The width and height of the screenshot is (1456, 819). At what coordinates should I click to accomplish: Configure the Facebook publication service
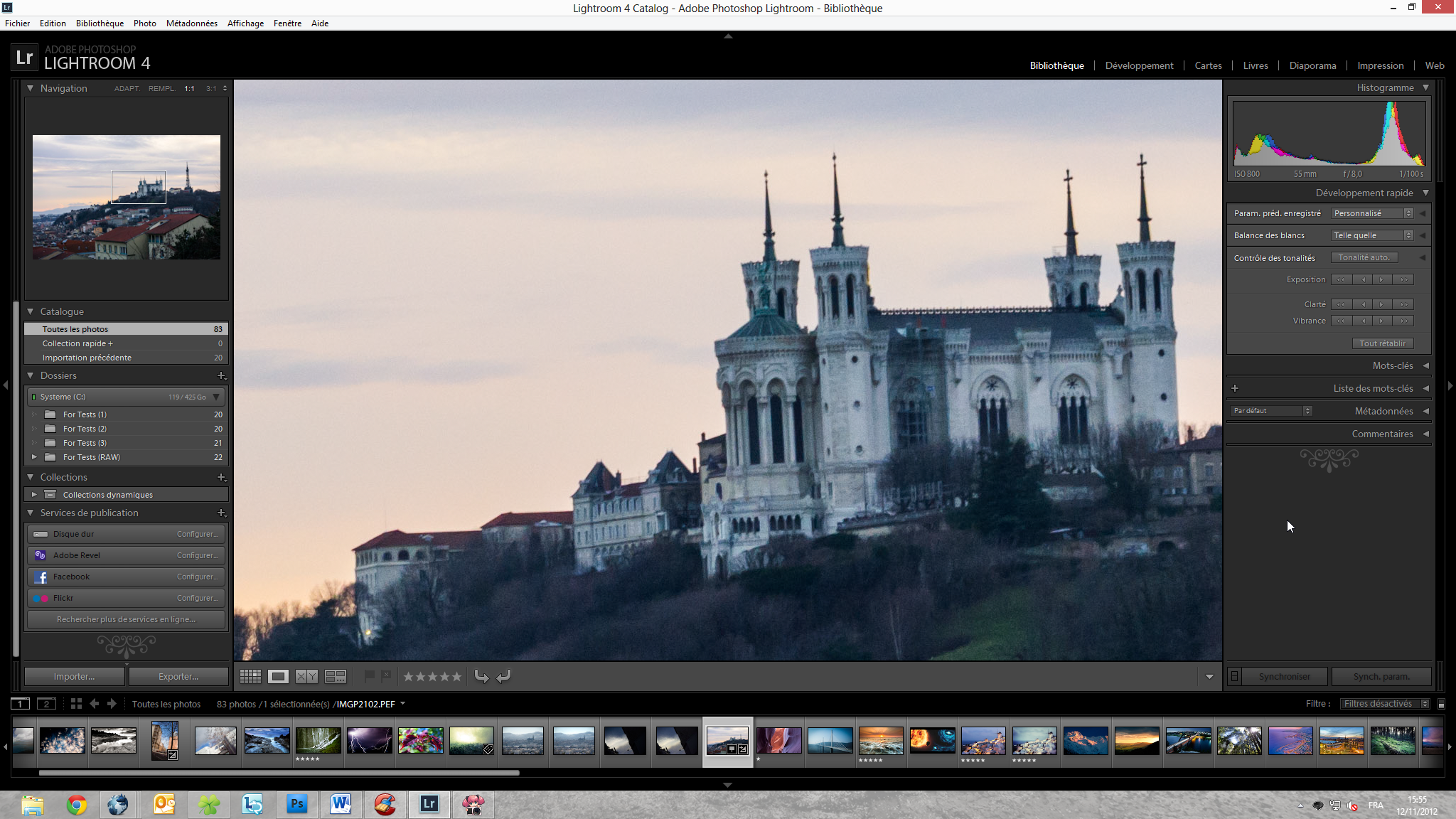(197, 577)
